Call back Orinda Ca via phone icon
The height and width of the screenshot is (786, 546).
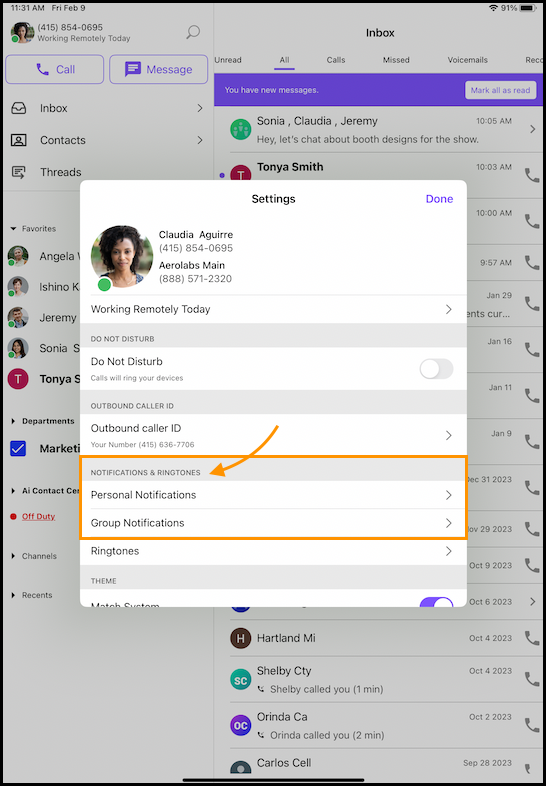tap(531, 725)
